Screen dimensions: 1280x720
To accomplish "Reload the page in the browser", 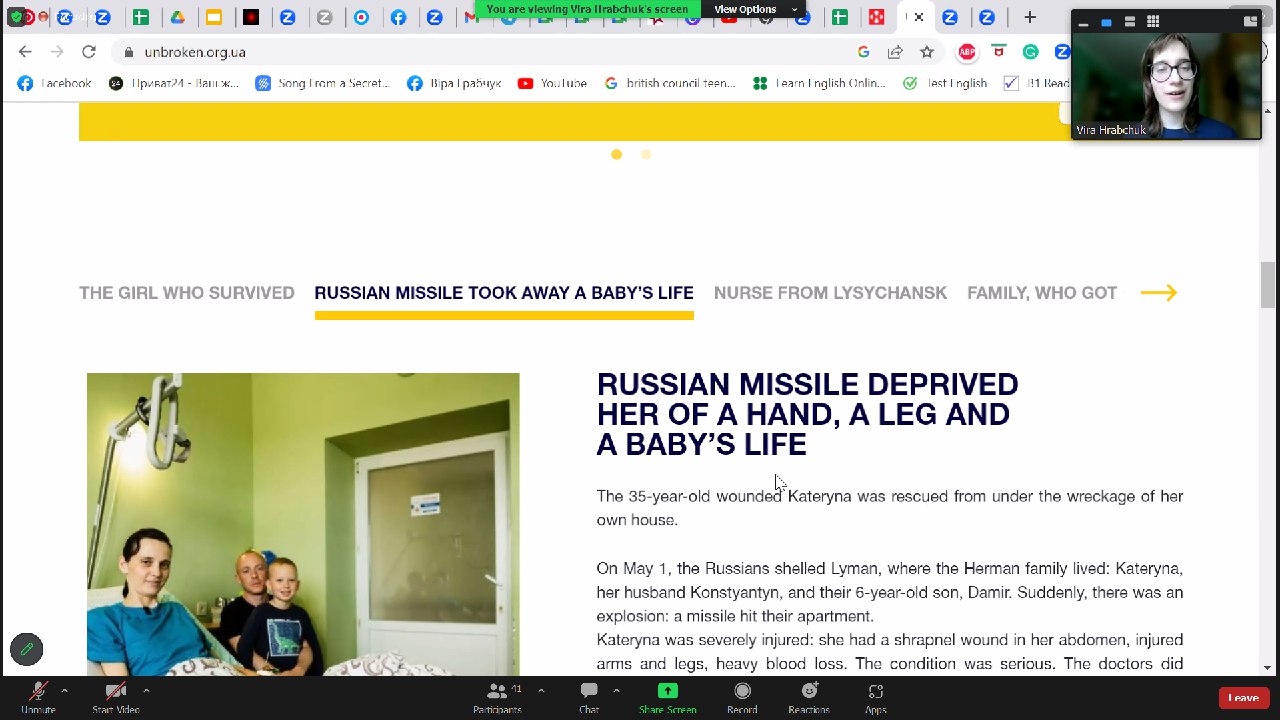I will pyautogui.click(x=89, y=52).
